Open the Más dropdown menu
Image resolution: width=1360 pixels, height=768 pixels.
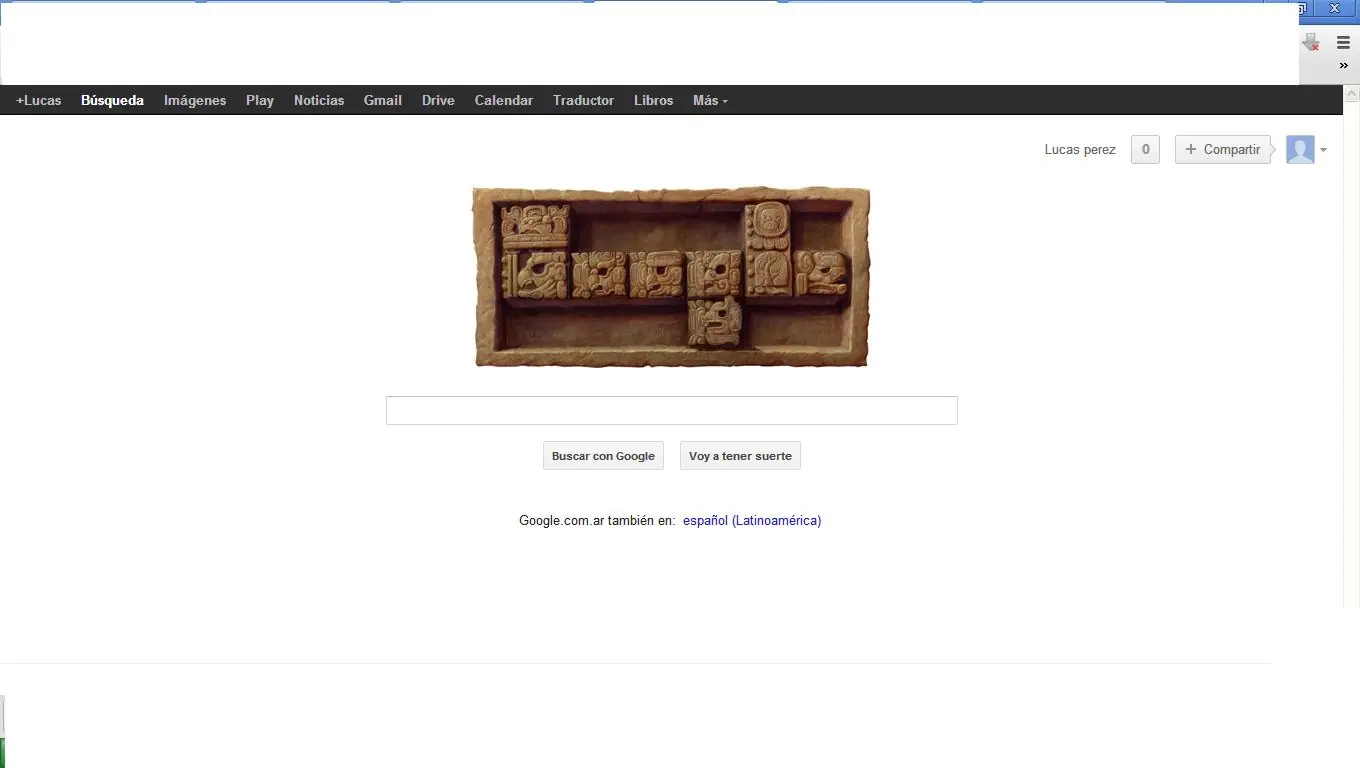(710, 100)
